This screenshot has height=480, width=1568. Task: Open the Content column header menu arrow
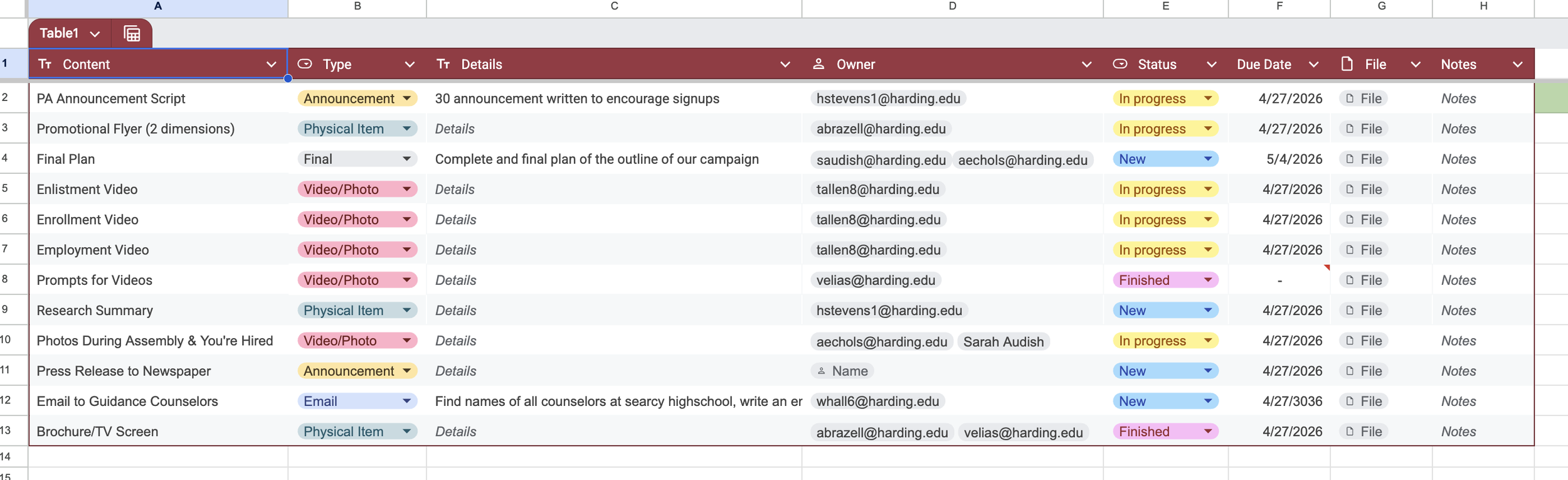tap(271, 65)
